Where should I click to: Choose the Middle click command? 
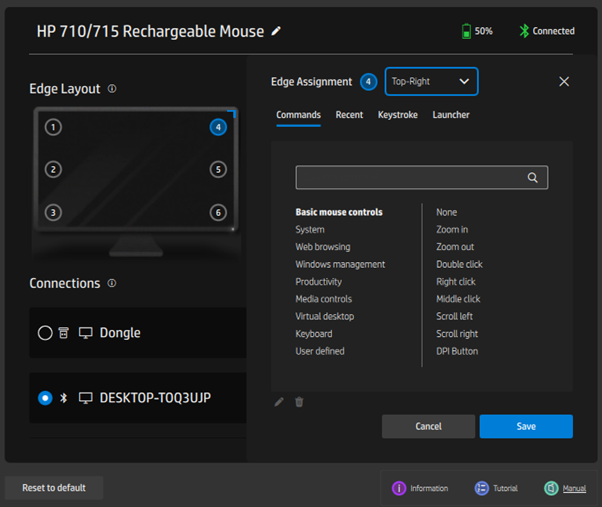pos(458,299)
